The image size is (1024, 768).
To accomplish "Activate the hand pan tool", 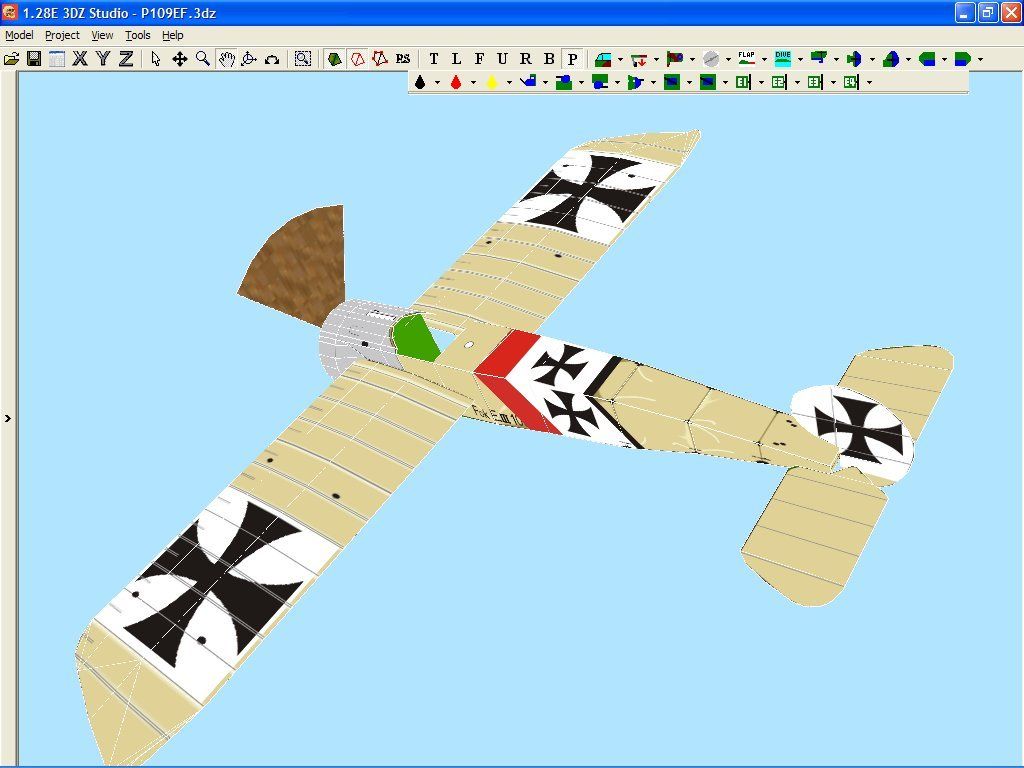I will (x=227, y=59).
